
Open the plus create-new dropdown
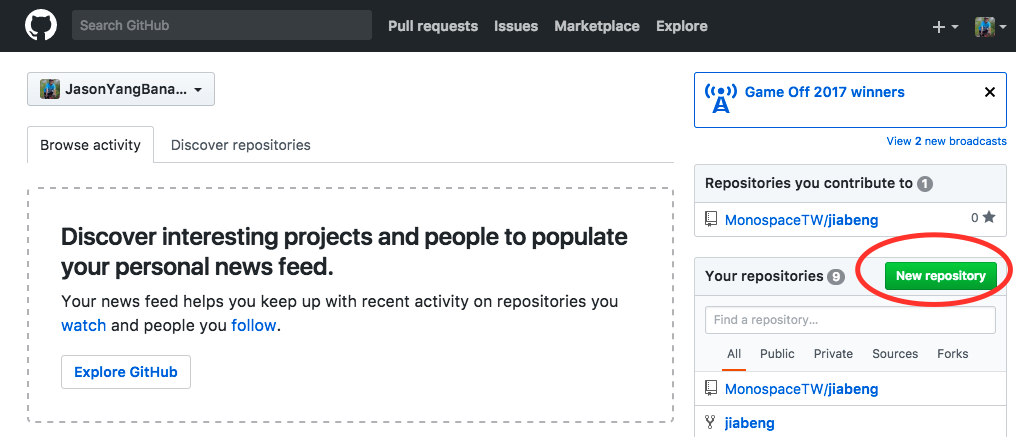coord(945,27)
